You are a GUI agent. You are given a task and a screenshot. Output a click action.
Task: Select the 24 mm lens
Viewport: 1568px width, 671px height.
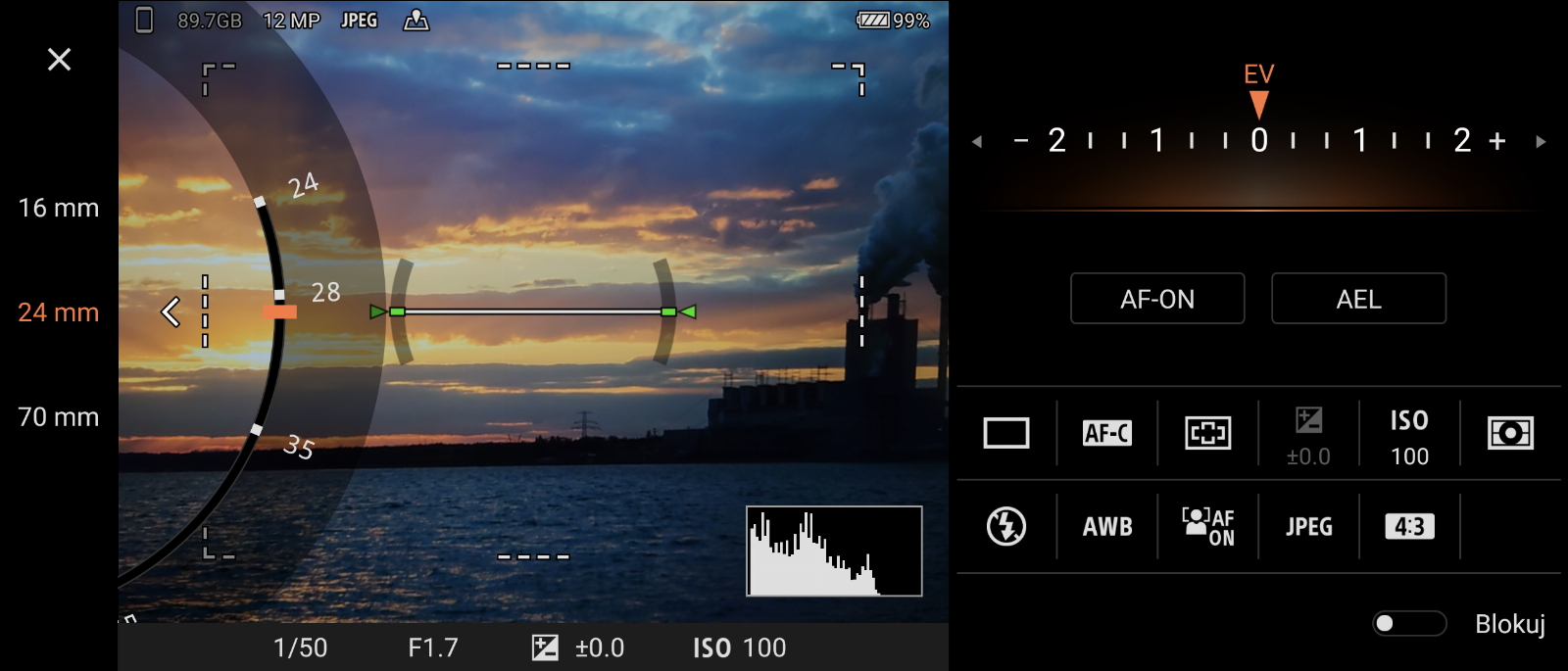click(59, 312)
